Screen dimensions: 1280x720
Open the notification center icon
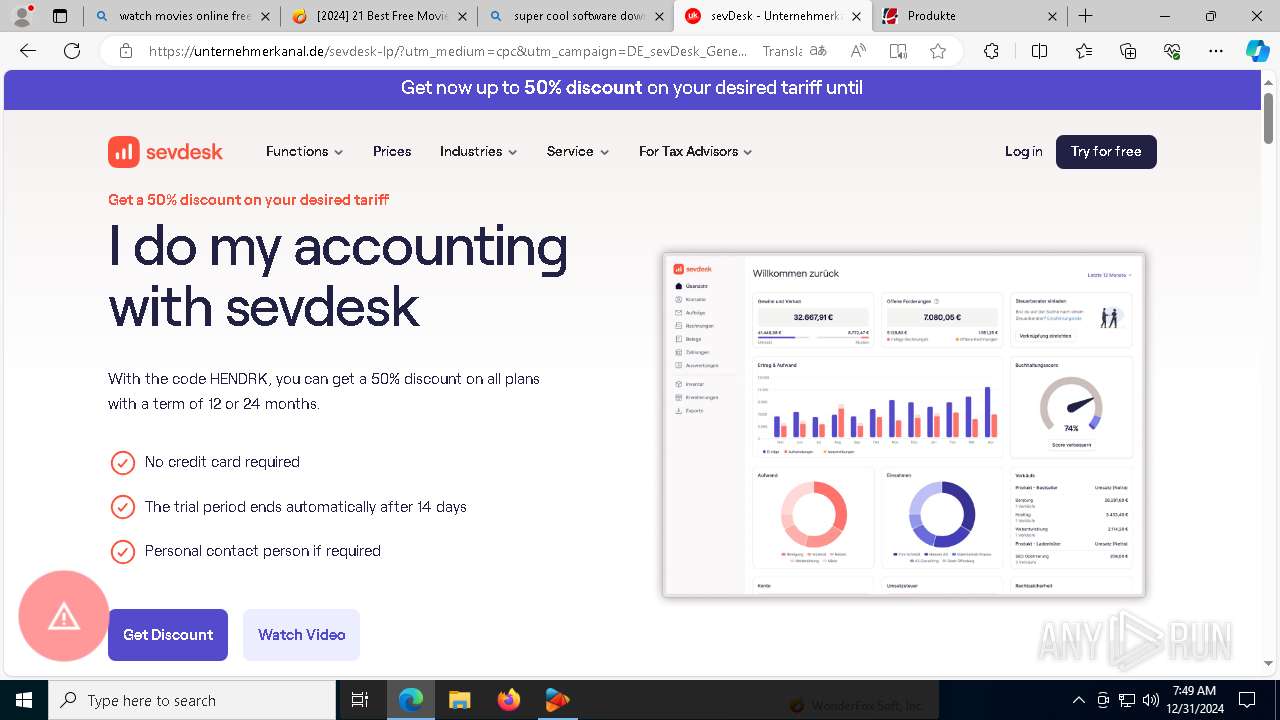pos(1247,700)
